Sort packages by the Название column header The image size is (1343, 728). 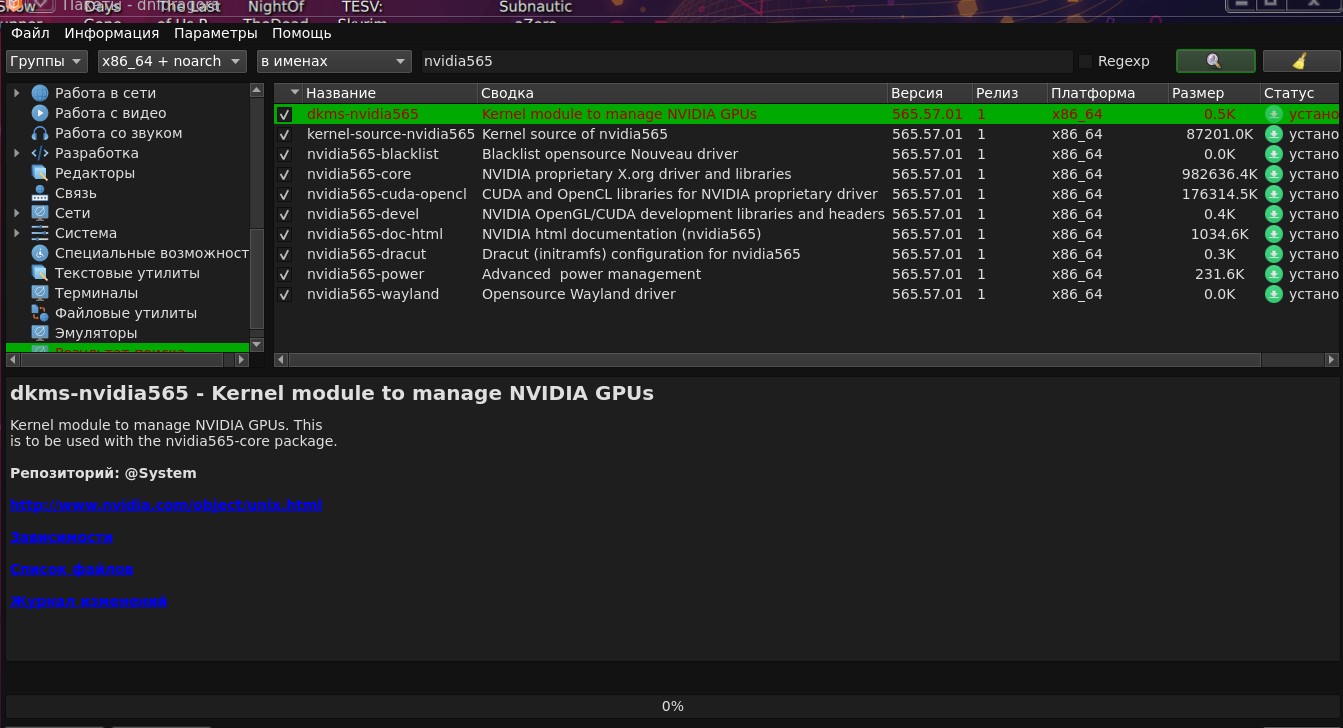point(390,93)
